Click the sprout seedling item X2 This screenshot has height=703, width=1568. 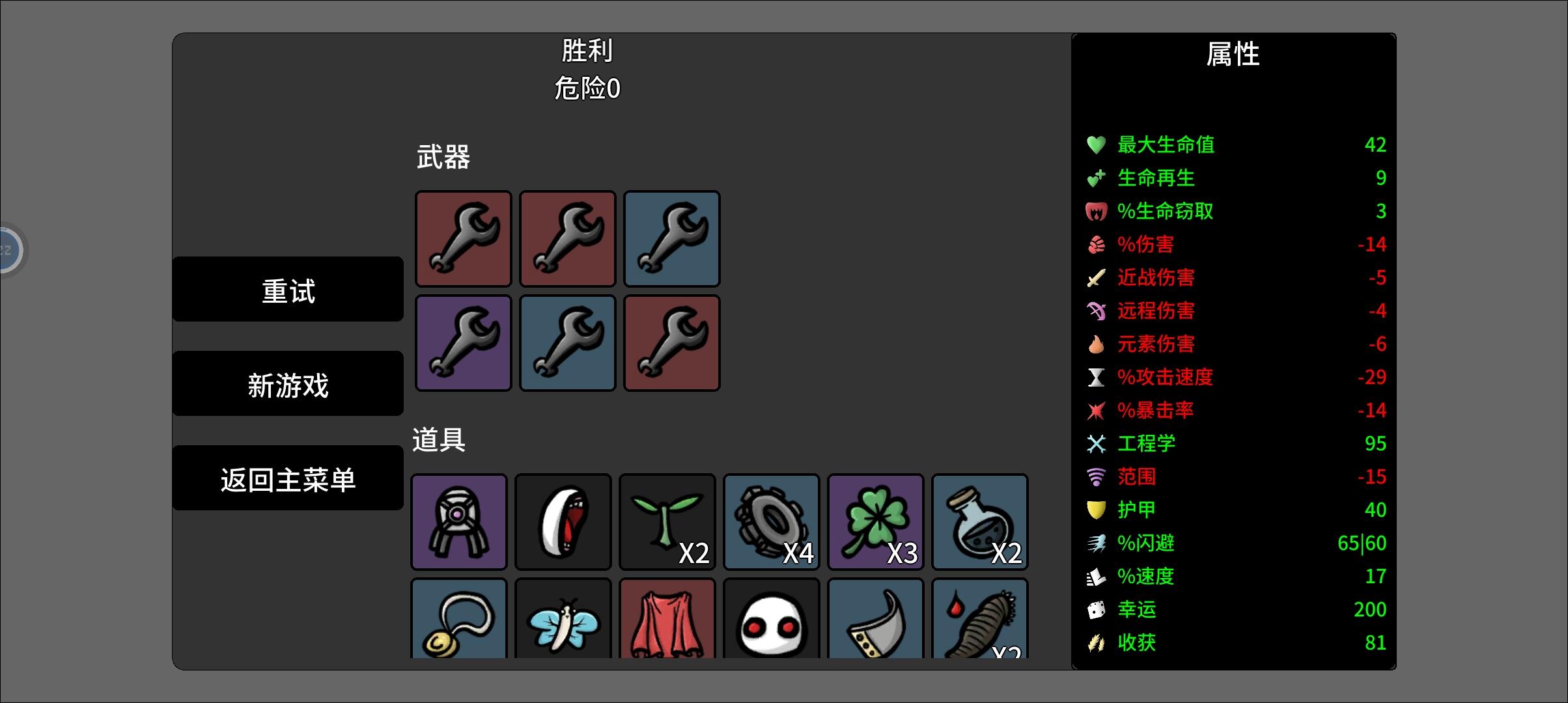pyautogui.click(x=667, y=522)
